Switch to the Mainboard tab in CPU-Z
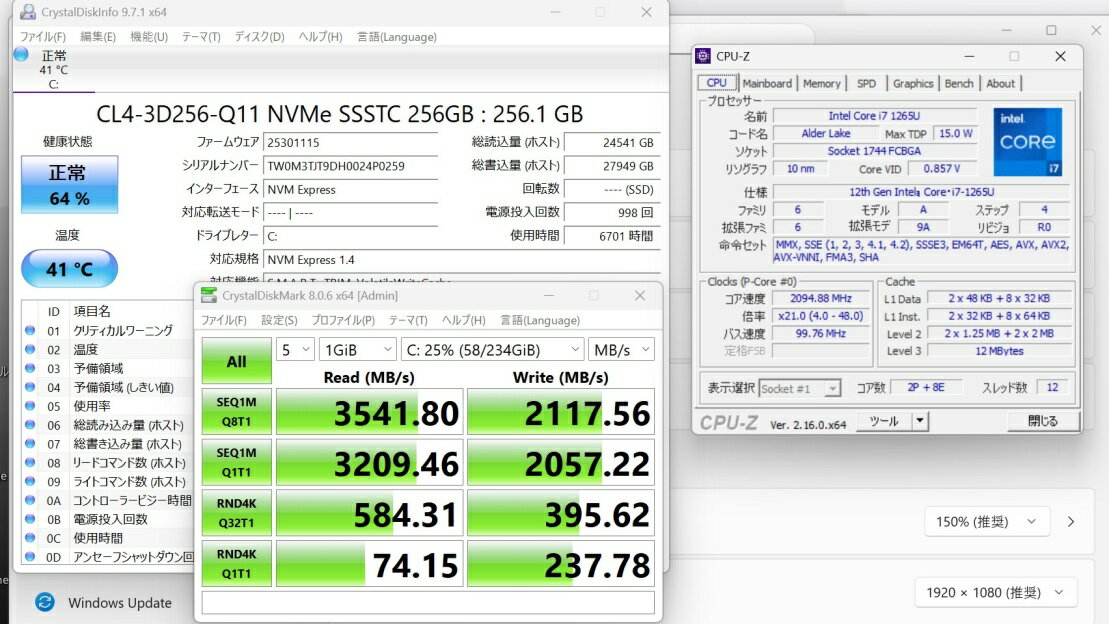Image resolution: width=1109 pixels, height=624 pixels. pos(767,84)
